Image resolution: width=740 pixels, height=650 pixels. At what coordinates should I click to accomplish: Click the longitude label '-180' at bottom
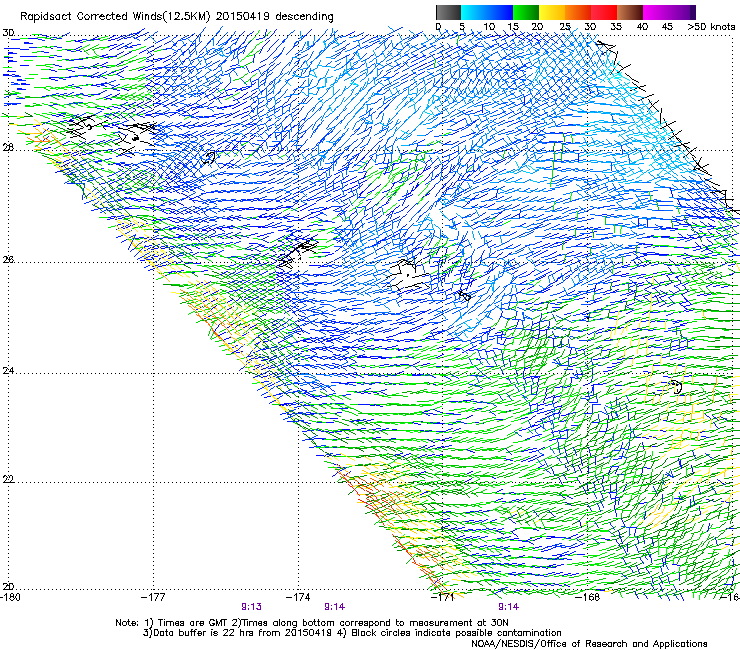click(10, 597)
